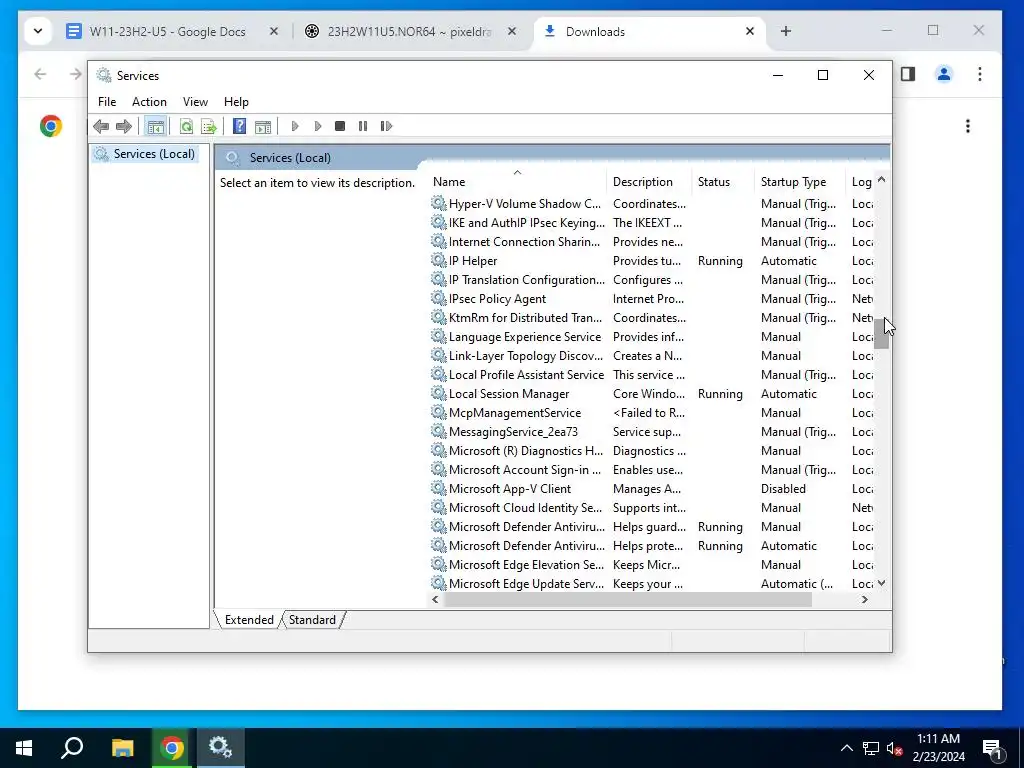Switch to the Extended tab

(x=249, y=620)
